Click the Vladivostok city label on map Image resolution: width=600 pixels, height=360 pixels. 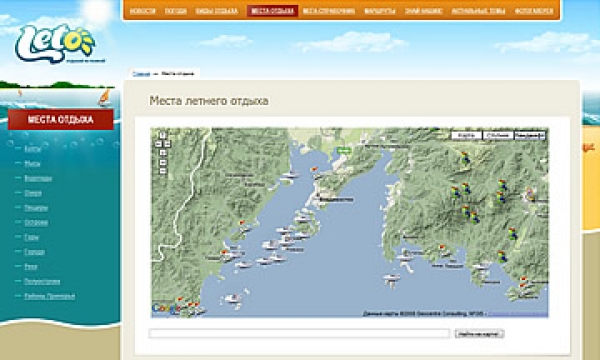(x=336, y=199)
